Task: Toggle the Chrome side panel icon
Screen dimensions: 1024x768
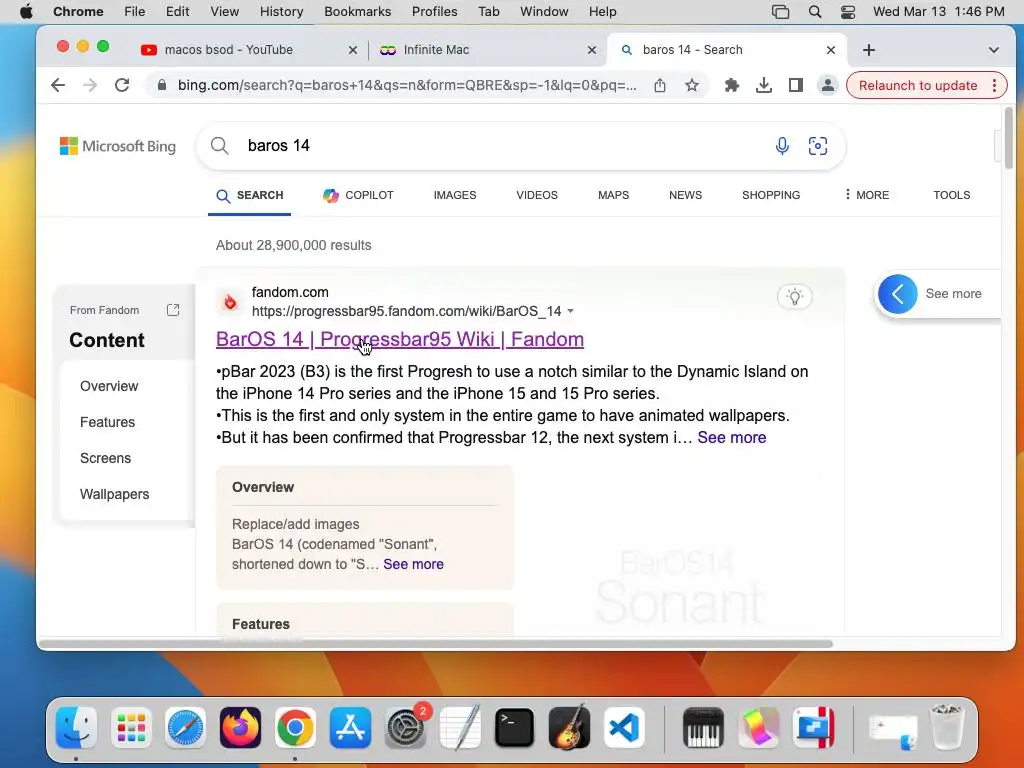Action: coord(795,86)
